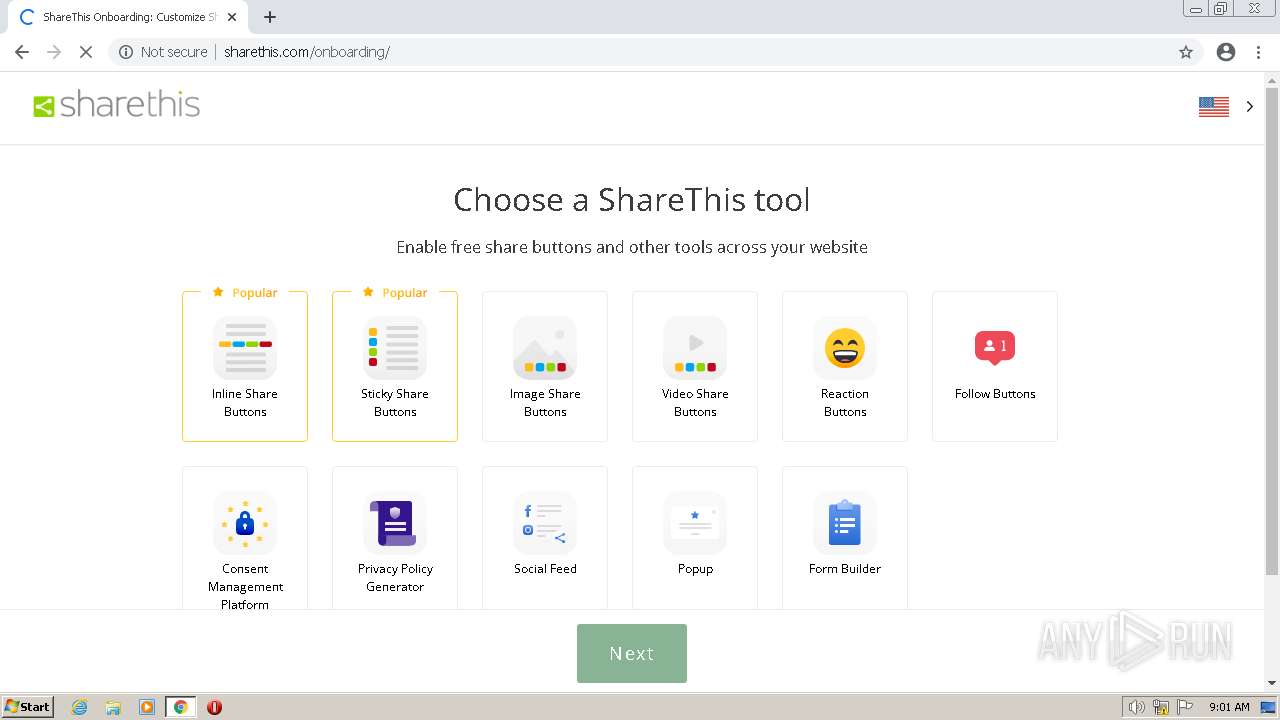The width and height of the screenshot is (1280, 720).
Task: Click the Sticky Share Buttons label
Action: (395, 403)
